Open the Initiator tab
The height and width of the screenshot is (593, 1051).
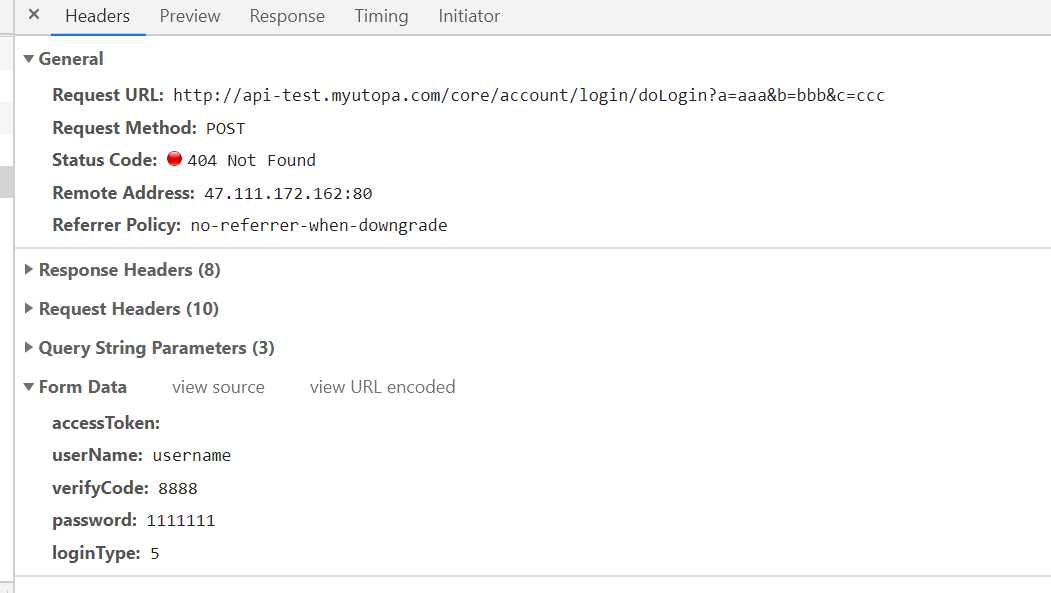[469, 16]
